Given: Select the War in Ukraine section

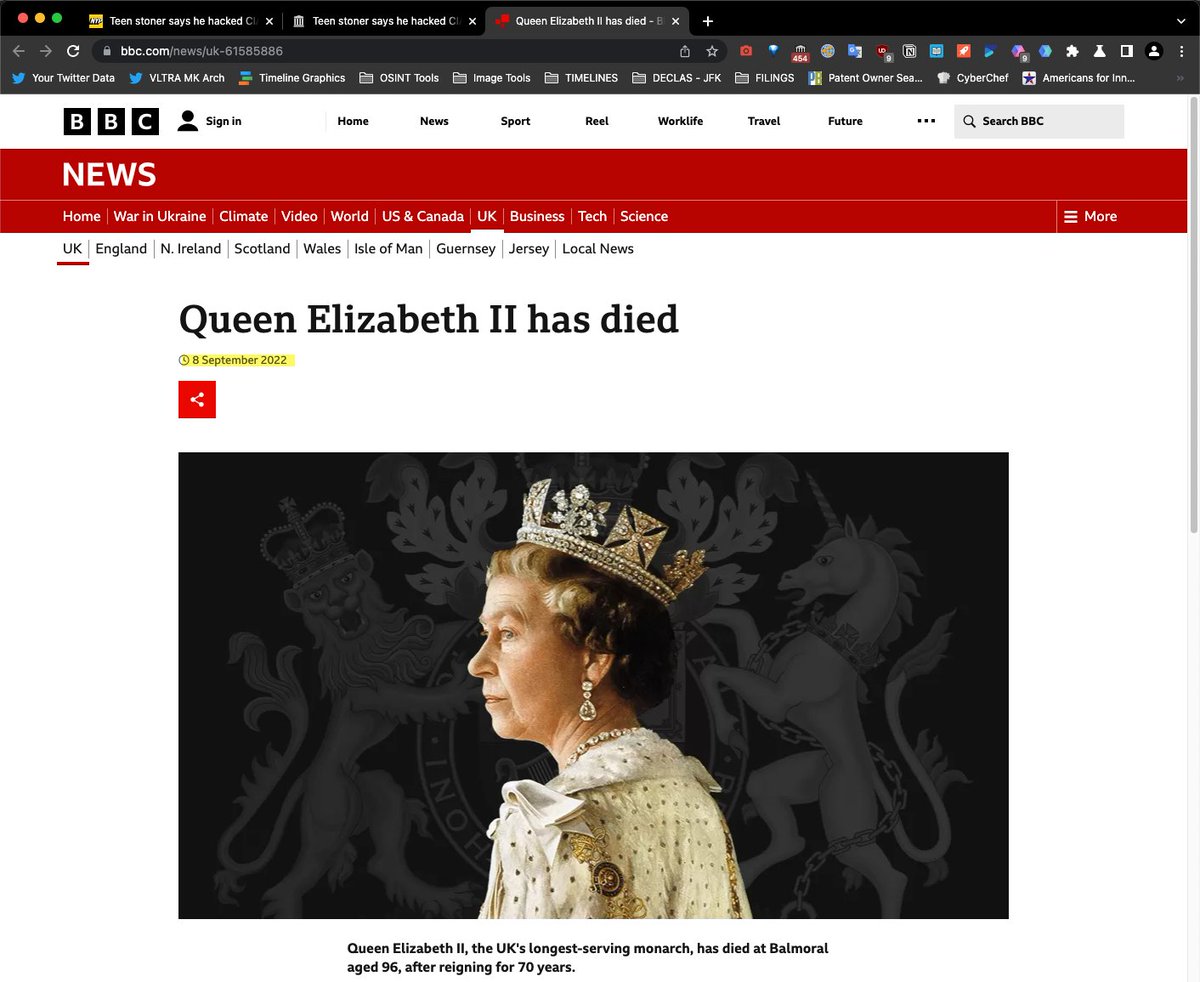Looking at the screenshot, I should pyautogui.click(x=160, y=216).
